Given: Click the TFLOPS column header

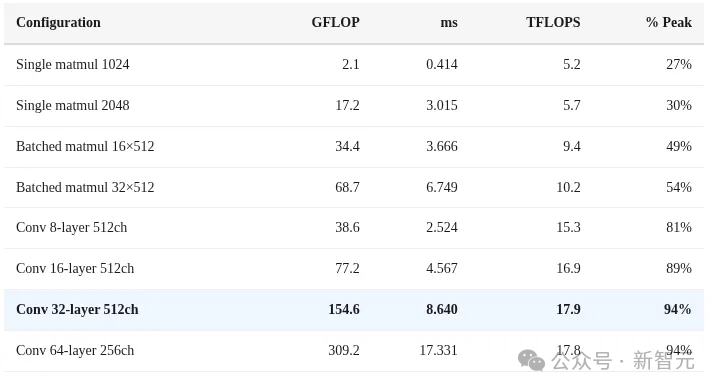Looking at the screenshot, I should coord(553,22).
